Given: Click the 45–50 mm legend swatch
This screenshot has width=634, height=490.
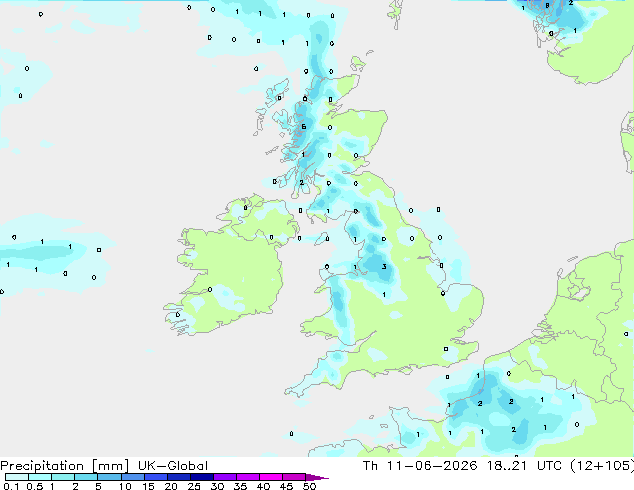Looking at the screenshot, I should point(294,477).
